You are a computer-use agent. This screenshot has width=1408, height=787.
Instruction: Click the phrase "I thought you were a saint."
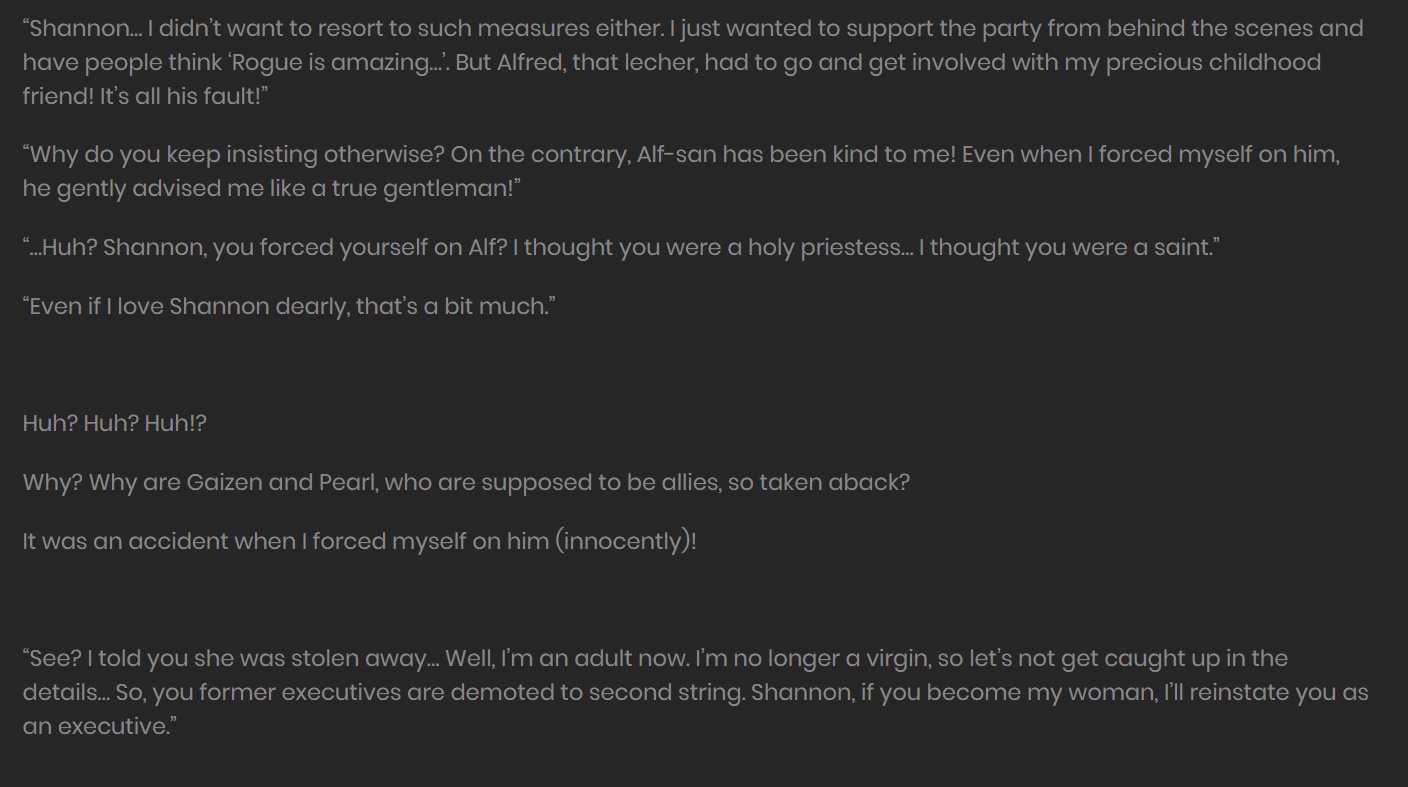(x=1069, y=247)
